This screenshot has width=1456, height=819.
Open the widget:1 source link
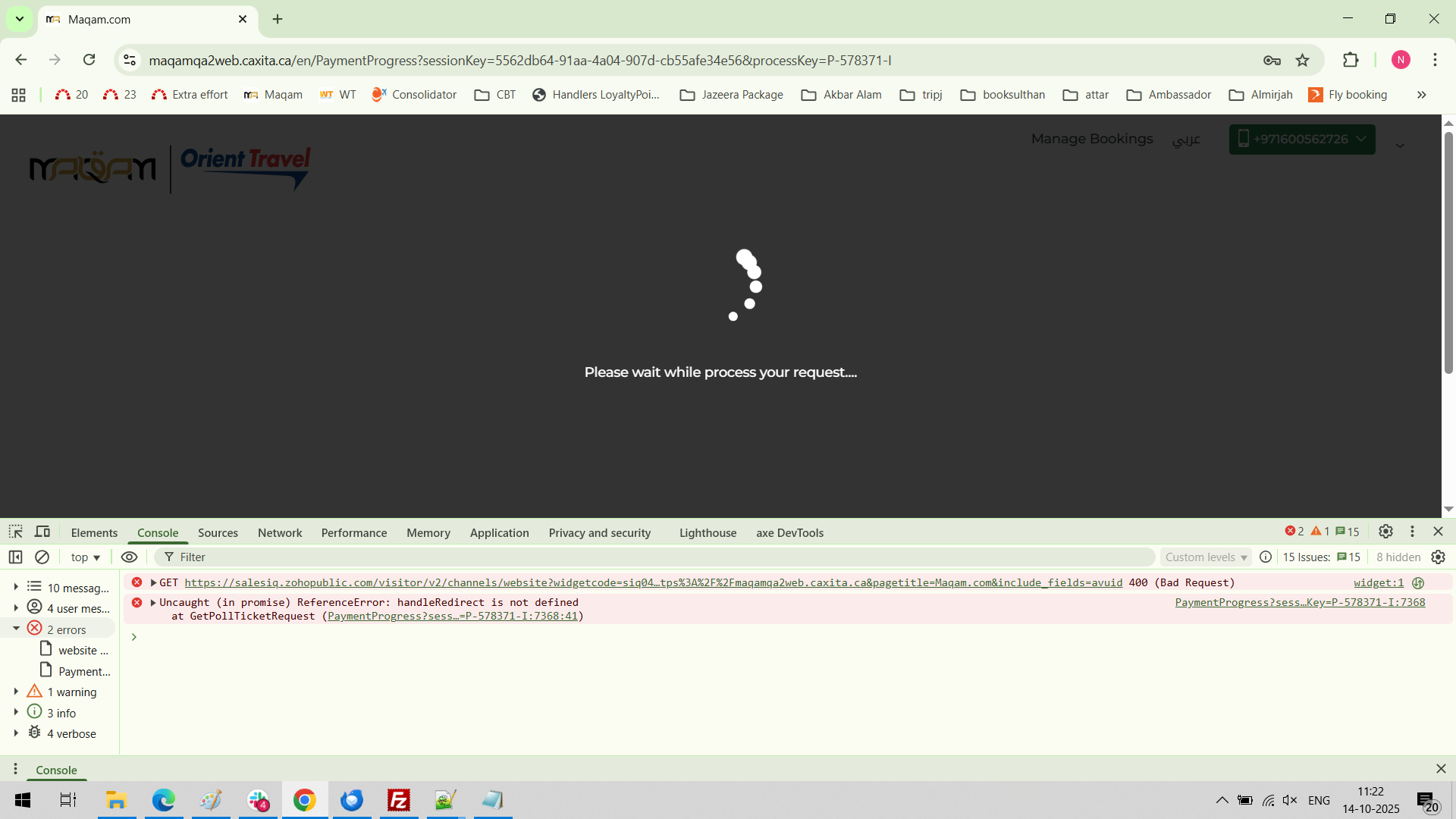[1378, 582]
